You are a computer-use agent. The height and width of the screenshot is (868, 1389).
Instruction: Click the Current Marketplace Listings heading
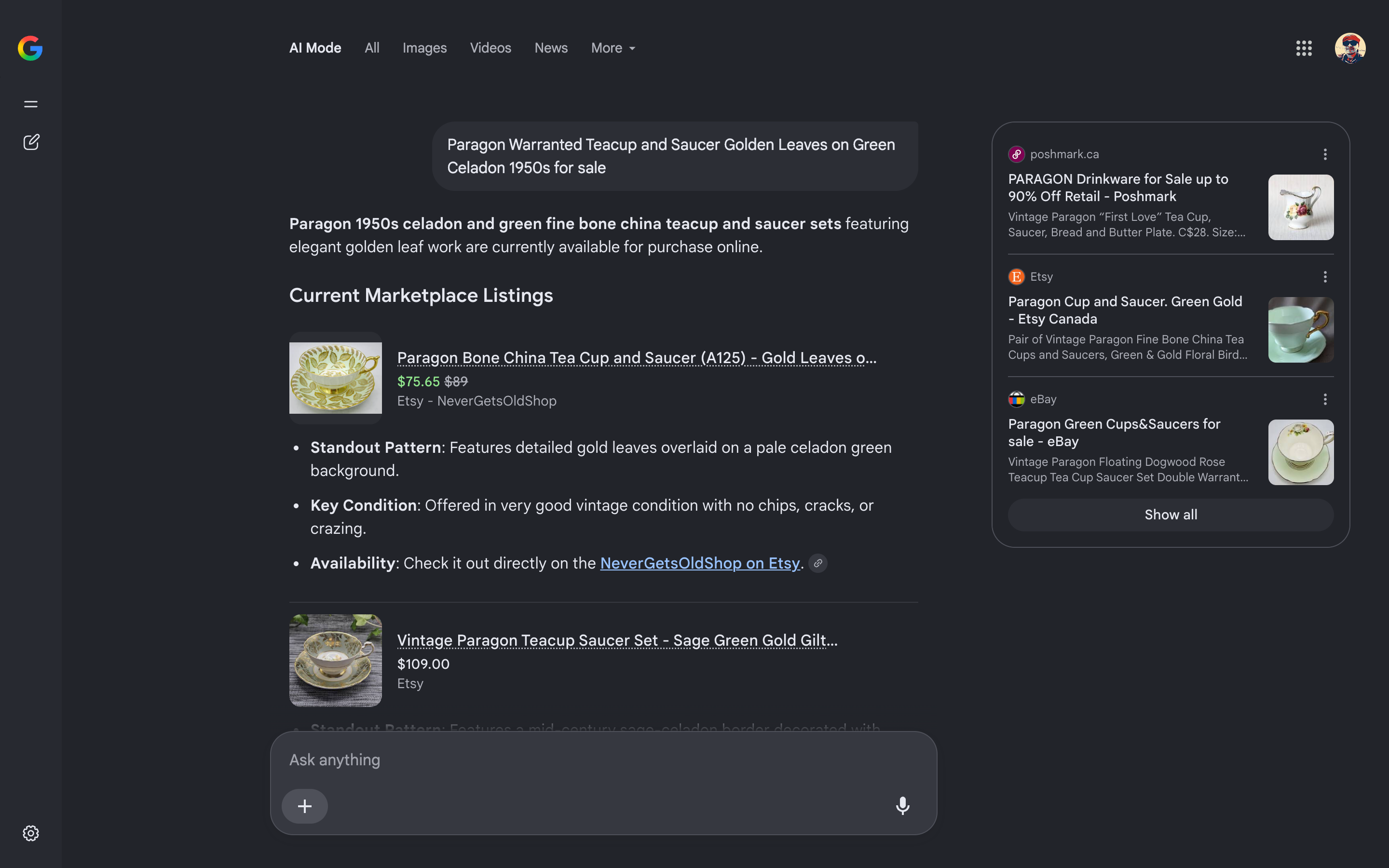[x=422, y=295]
